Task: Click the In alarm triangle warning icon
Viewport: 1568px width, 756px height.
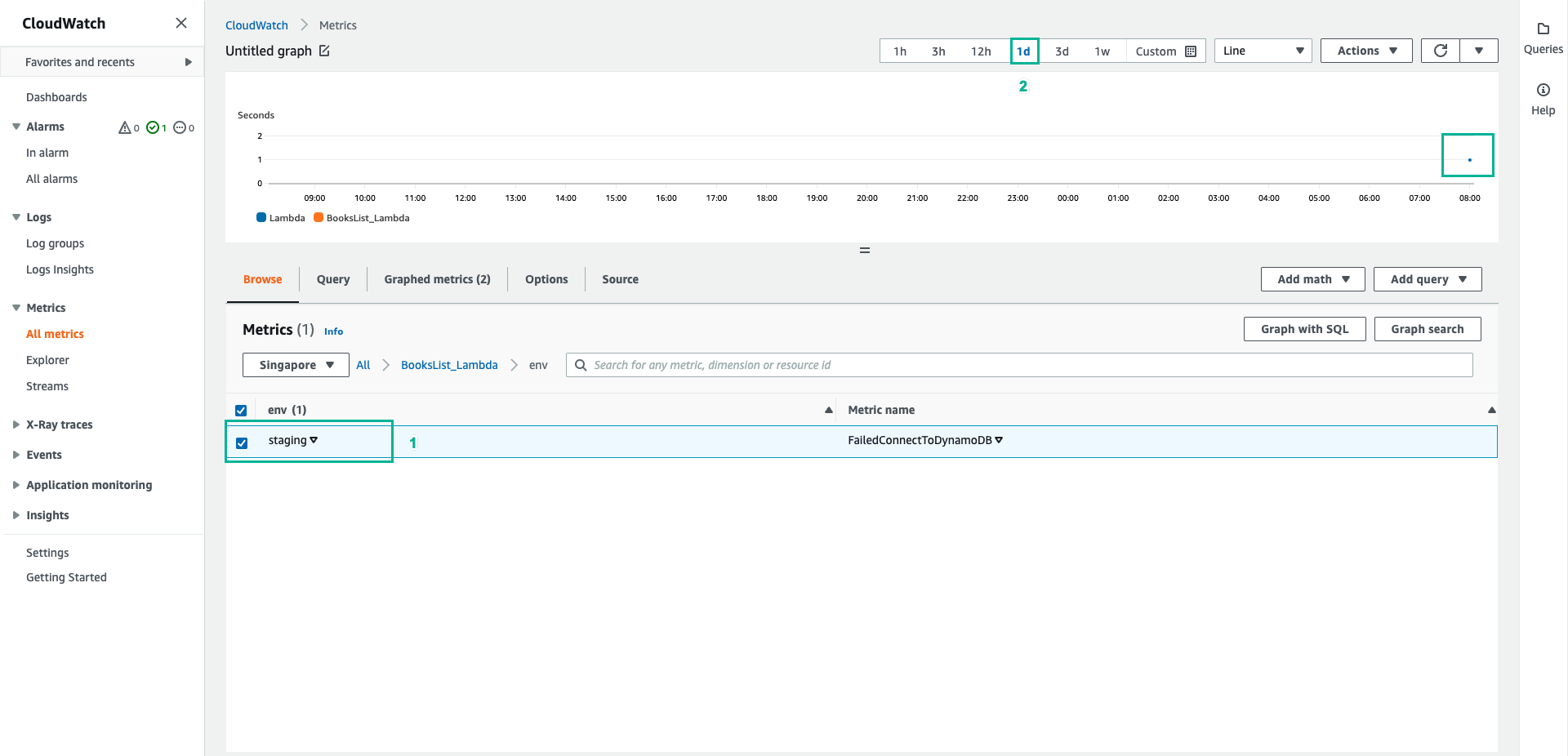Action: 125,127
